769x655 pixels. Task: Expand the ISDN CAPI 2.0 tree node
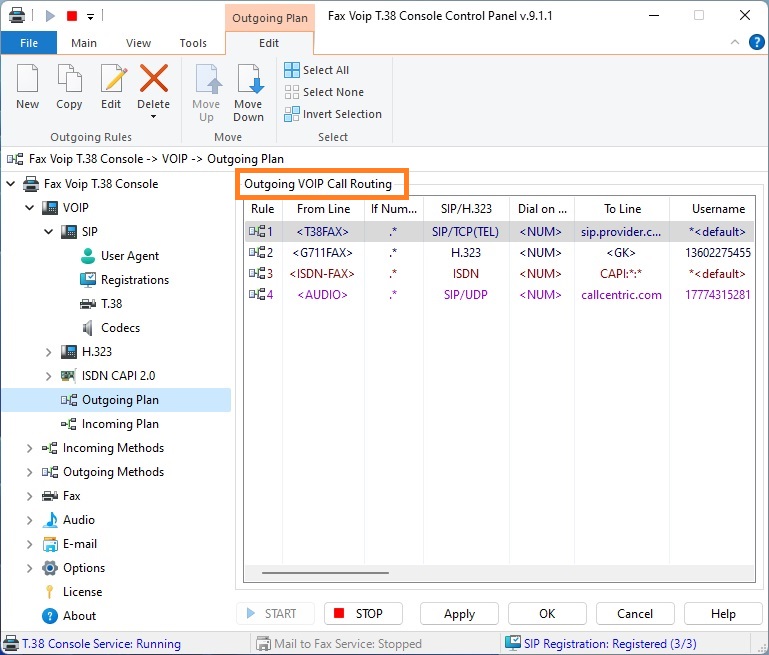[x=49, y=376]
